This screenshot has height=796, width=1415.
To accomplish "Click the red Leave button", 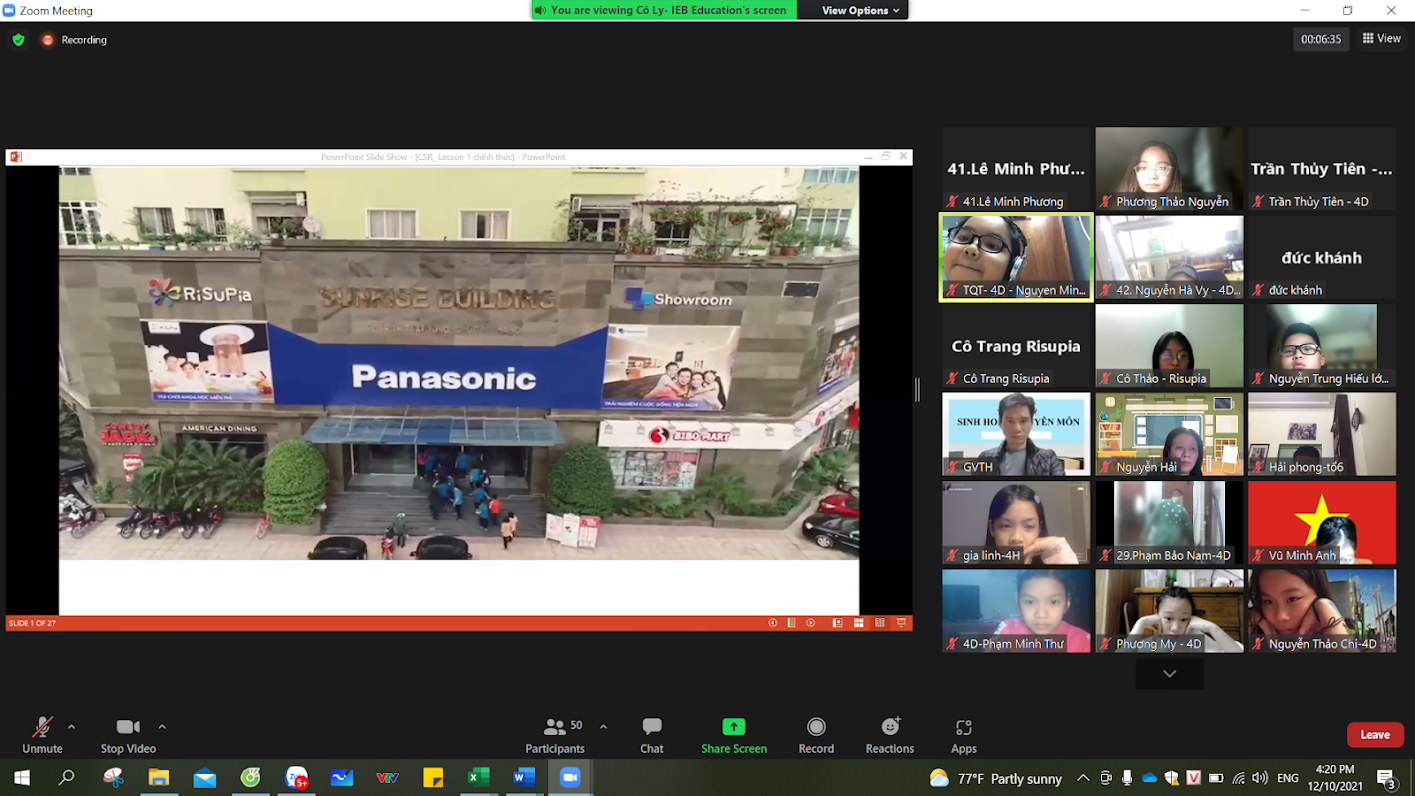I will click(x=1374, y=735).
